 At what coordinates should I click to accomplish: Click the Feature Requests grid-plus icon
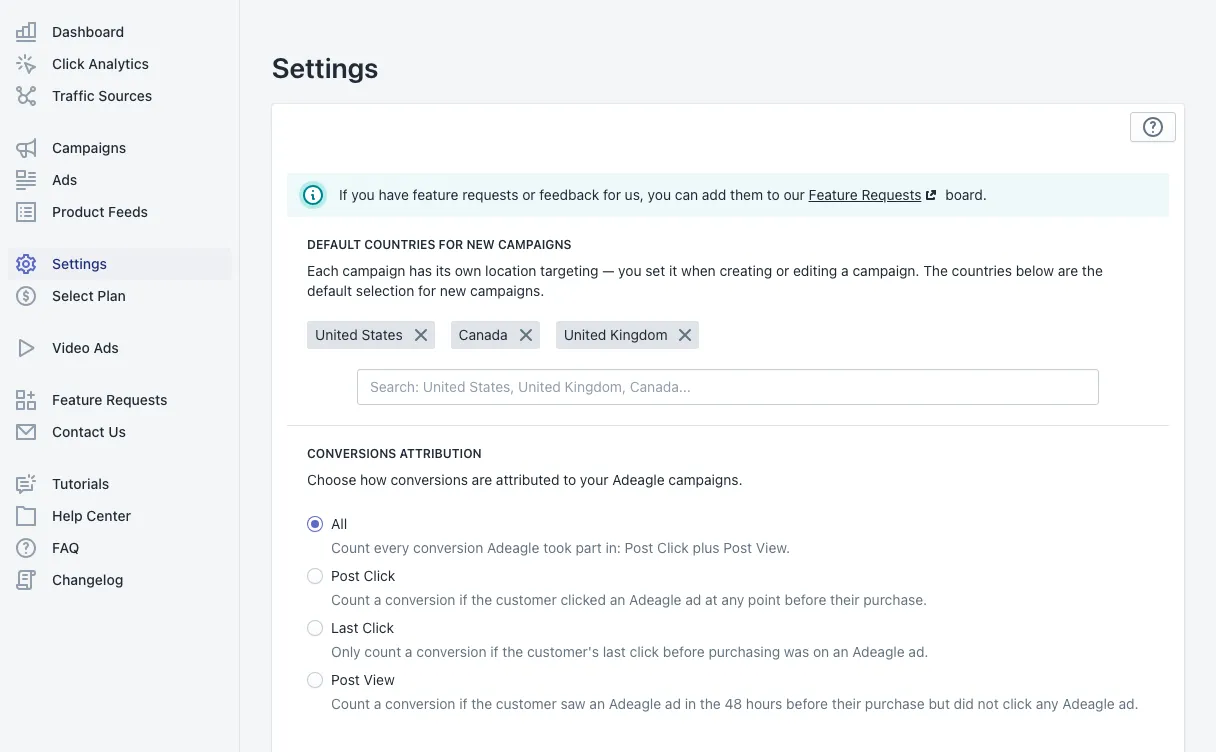click(x=26, y=400)
